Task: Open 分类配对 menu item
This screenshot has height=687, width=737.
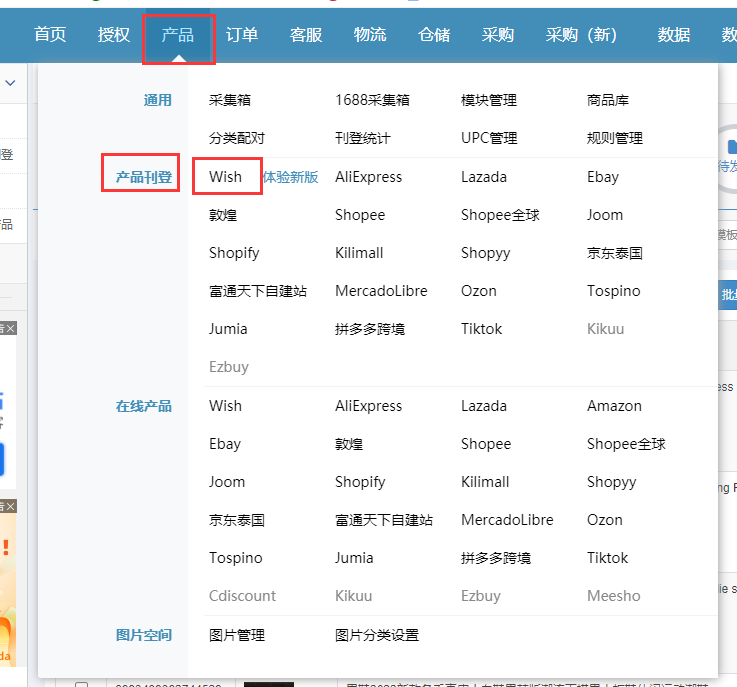Action: 237,138
